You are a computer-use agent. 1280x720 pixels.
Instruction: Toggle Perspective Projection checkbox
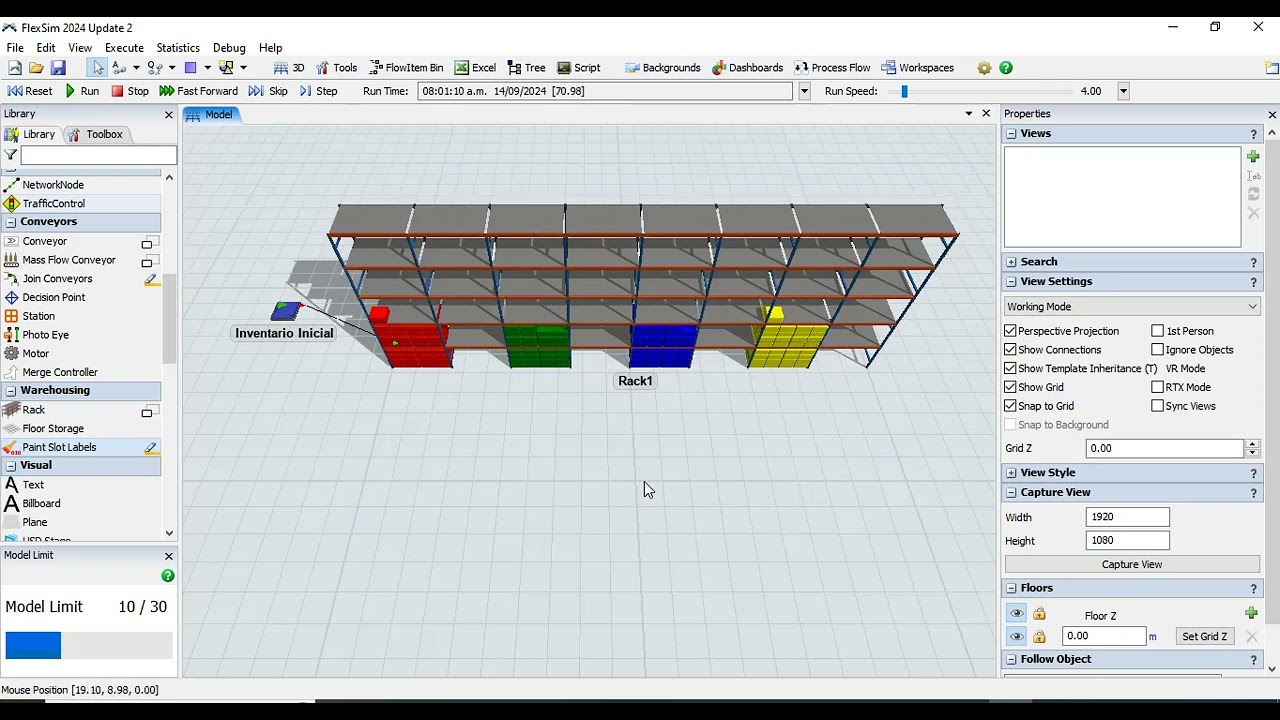[x=1010, y=331]
